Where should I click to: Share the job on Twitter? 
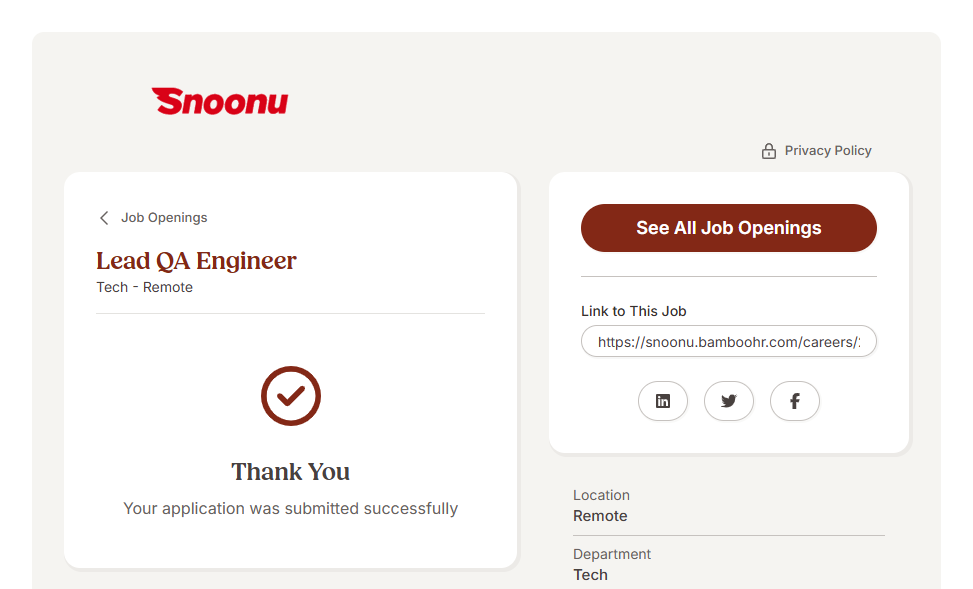coord(729,401)
